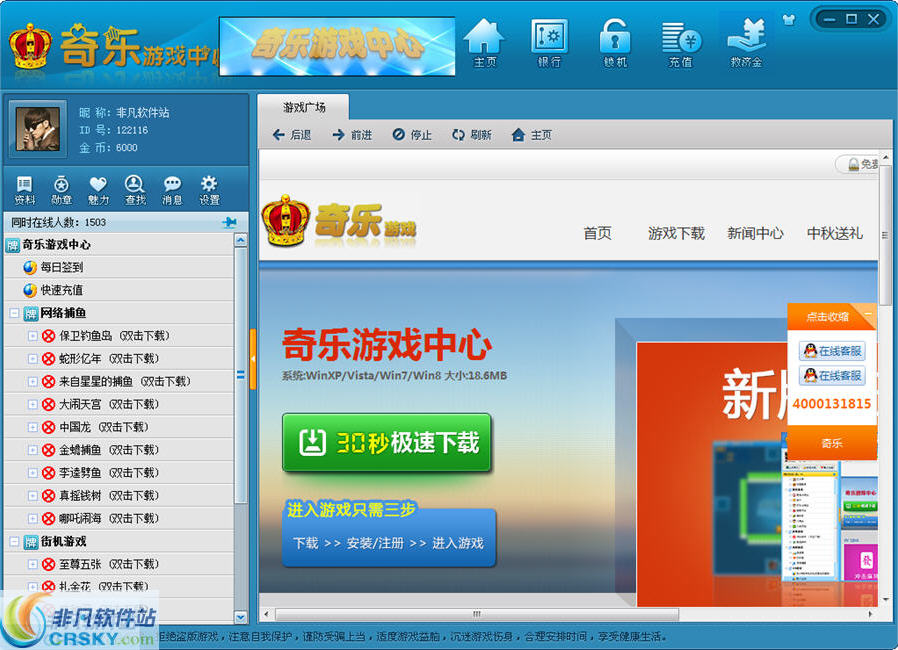
Task: Expand the 蛇形亿年 game node
Action: click(33, 359)
